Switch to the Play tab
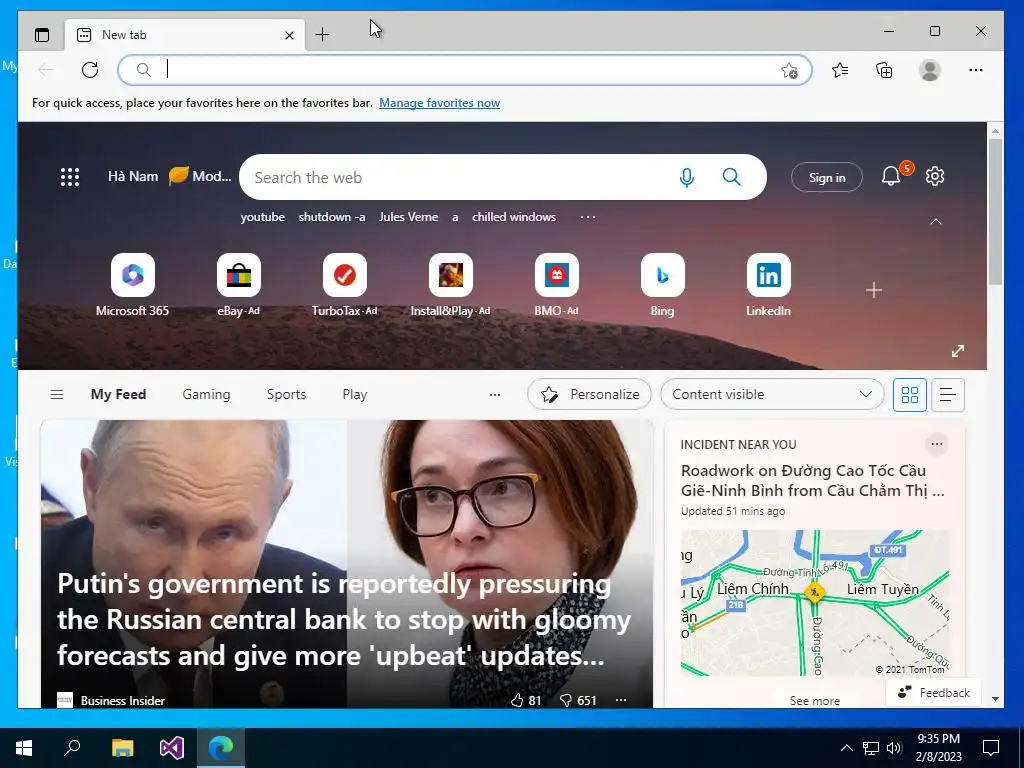Viewport: 1024px width, 768px height. [355, 394]
